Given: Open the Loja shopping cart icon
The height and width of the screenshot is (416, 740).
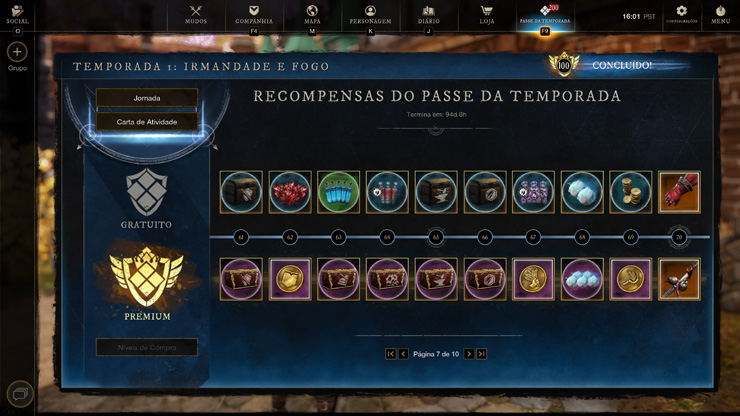Looking at the screenshot, I should tap(487, 11).
